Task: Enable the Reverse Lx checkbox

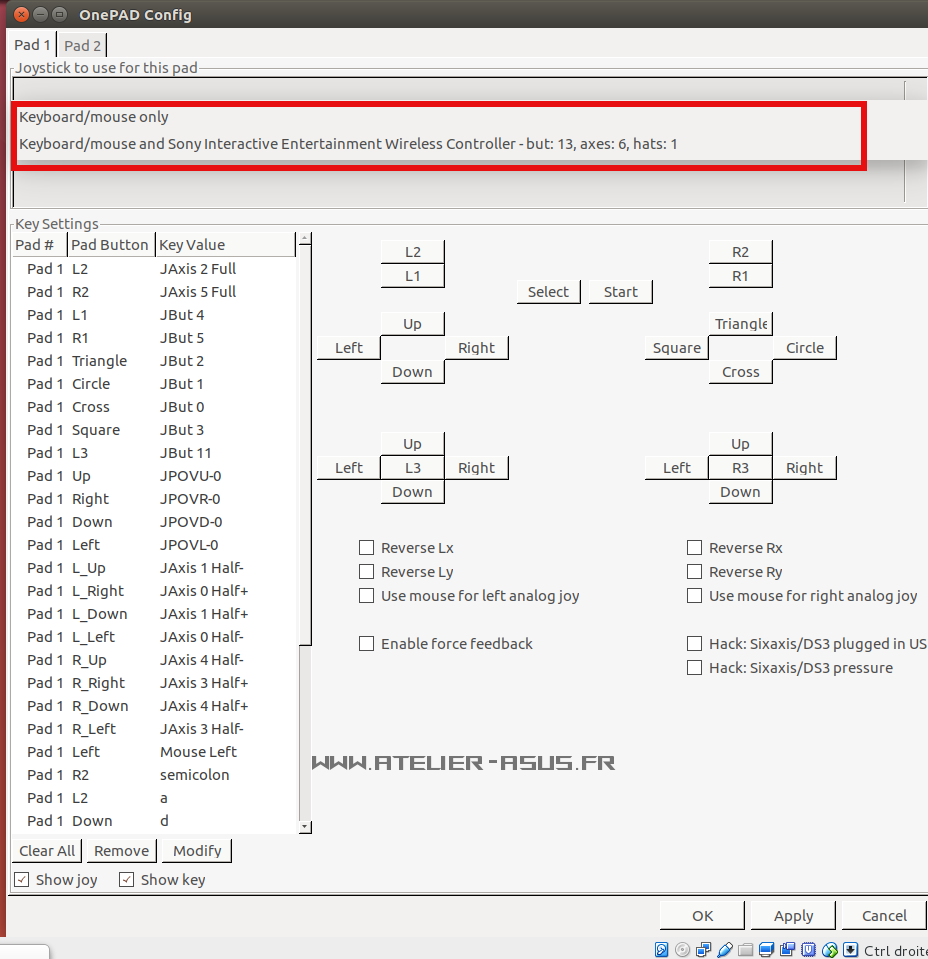Action: [367, 548]
